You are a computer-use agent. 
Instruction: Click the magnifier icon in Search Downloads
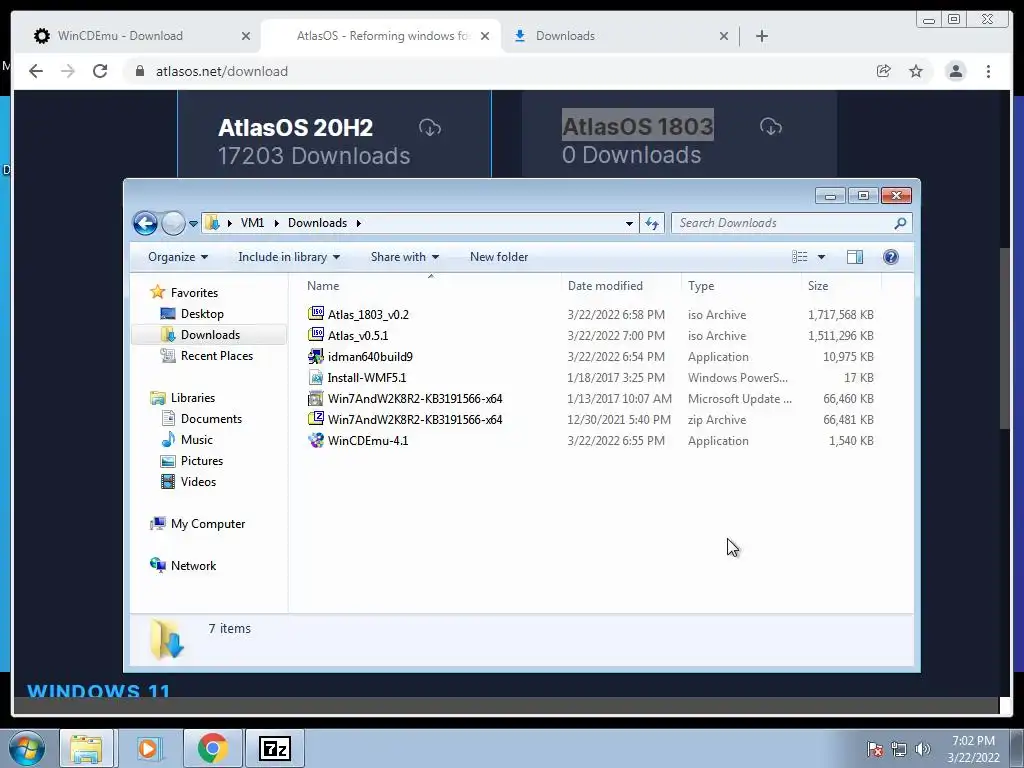[x=900, y=223]
